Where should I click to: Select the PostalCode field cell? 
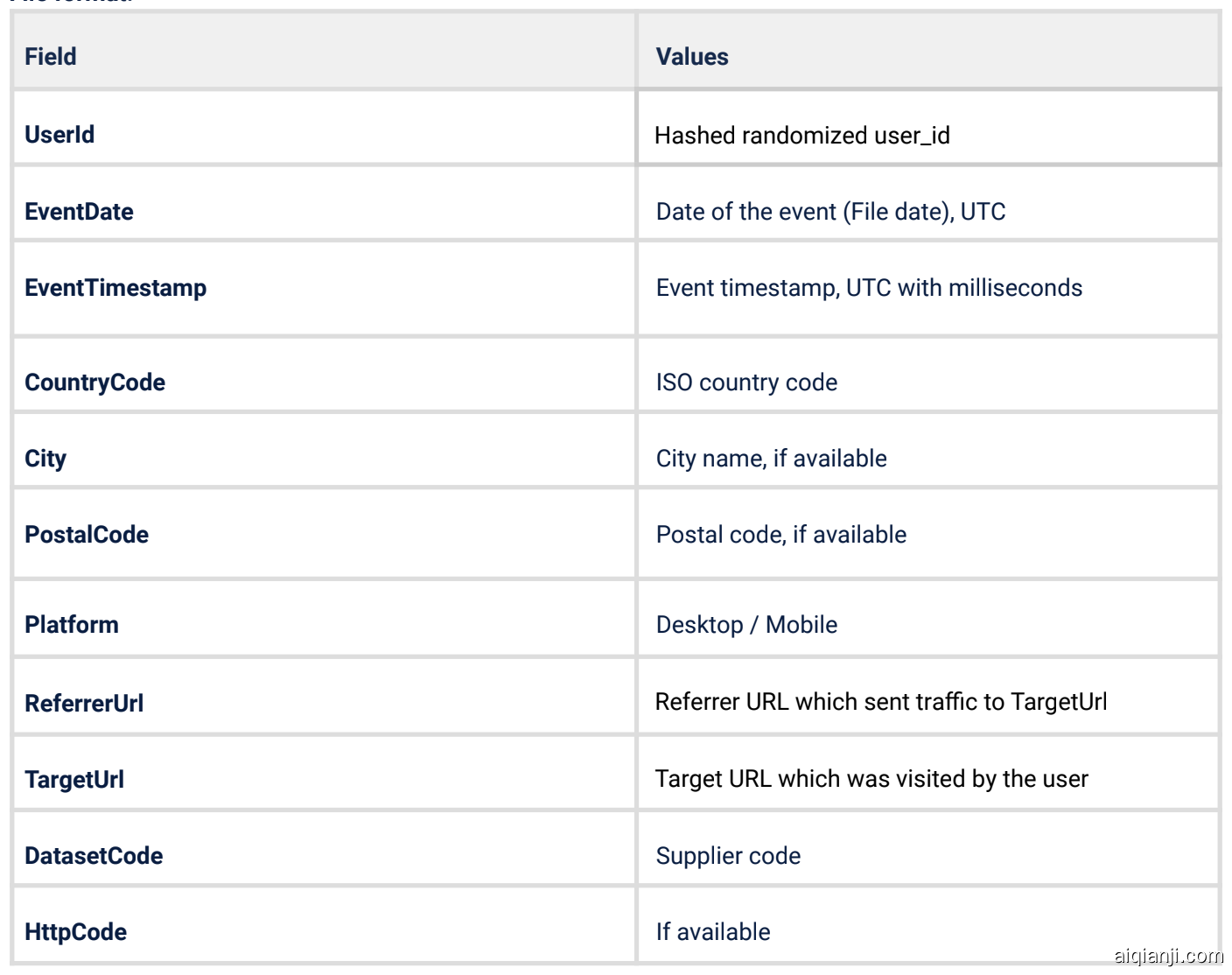click(87, 535)
